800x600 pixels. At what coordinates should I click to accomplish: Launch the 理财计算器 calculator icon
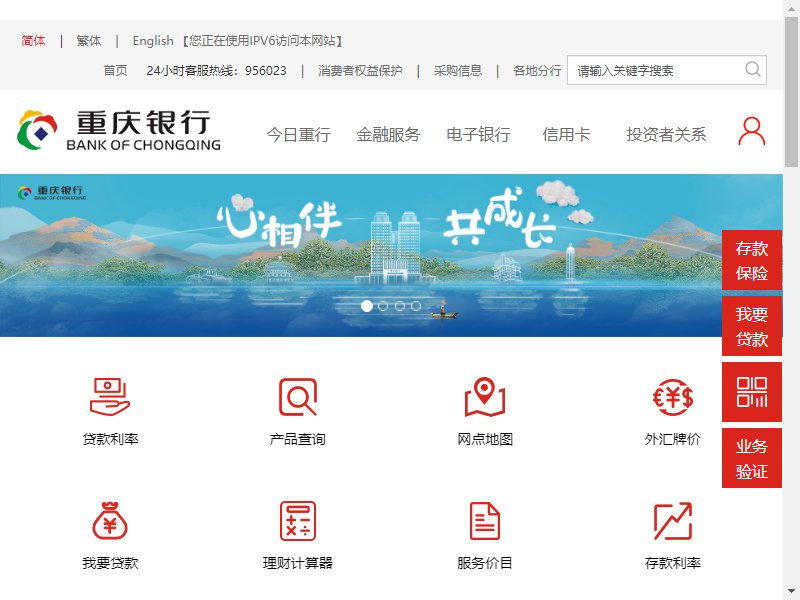[297, 521]
